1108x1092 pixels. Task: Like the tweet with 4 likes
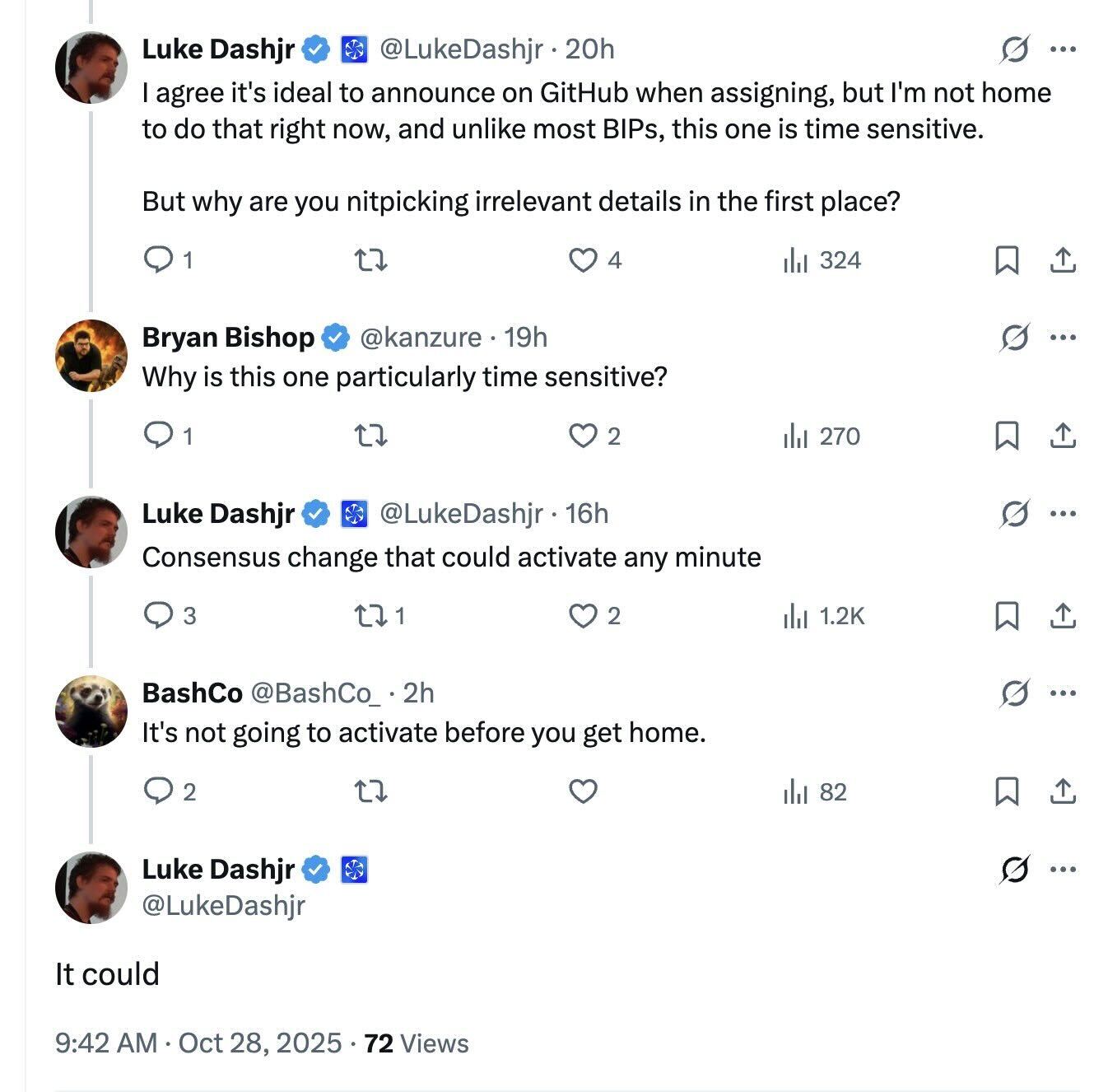tap(583, 260)
